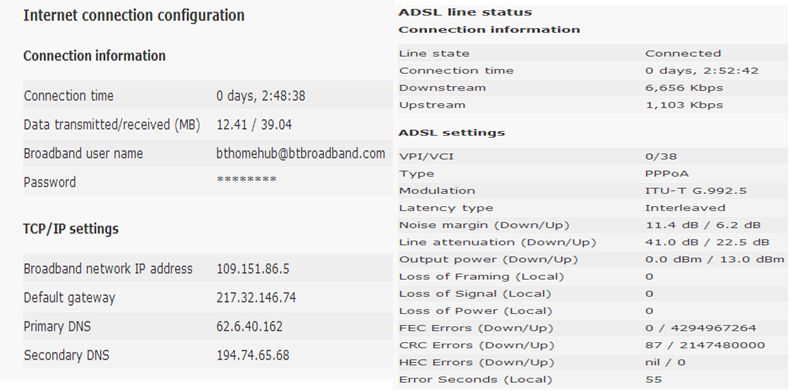The width and height of the screenshot is (791, 391).
Task: Click the Line state Connected value
Action: click(x=683, y=53)
